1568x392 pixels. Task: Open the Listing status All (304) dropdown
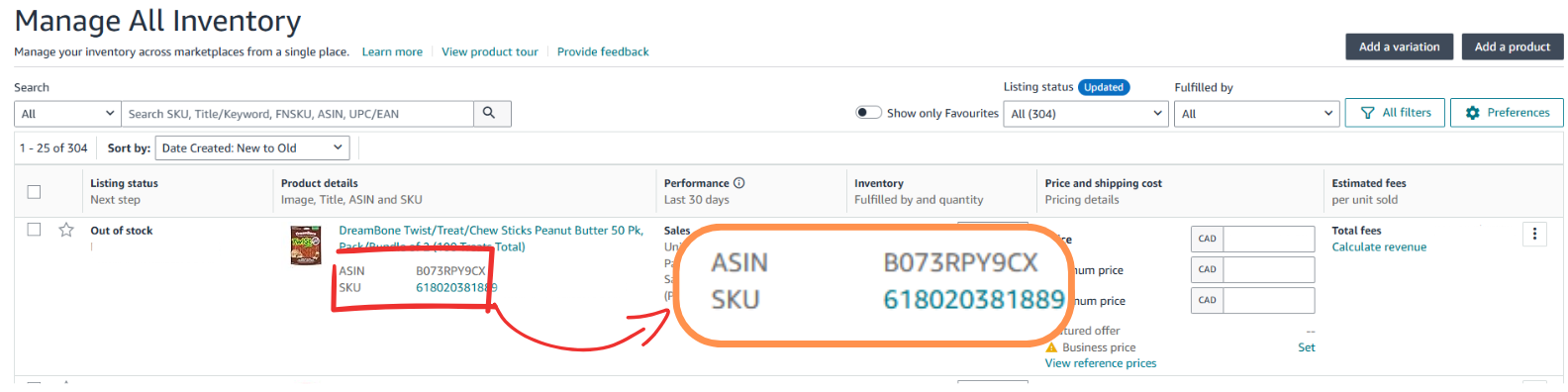point(1086,114)
